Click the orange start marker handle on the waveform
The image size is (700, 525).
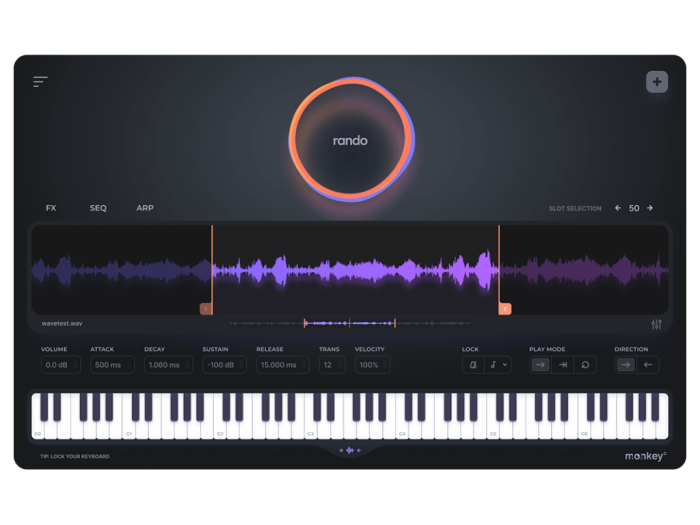pos(206,309)
